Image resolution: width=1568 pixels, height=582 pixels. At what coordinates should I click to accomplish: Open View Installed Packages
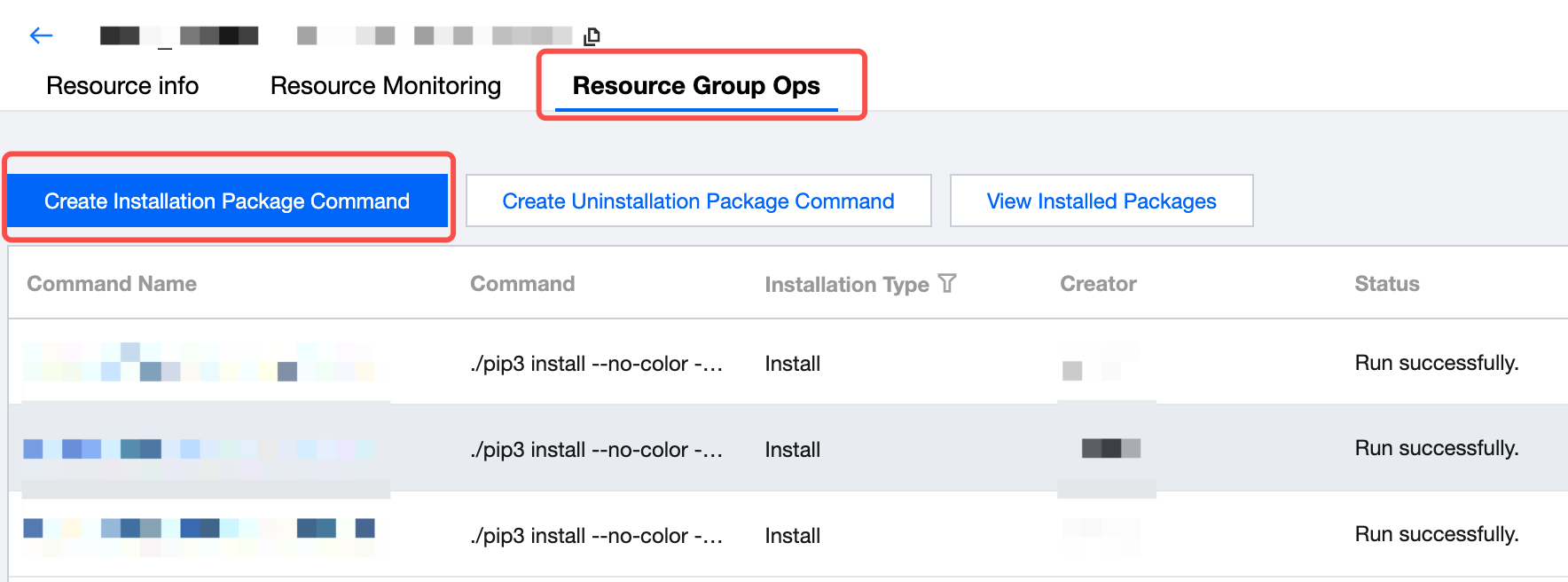[1101, 201]
